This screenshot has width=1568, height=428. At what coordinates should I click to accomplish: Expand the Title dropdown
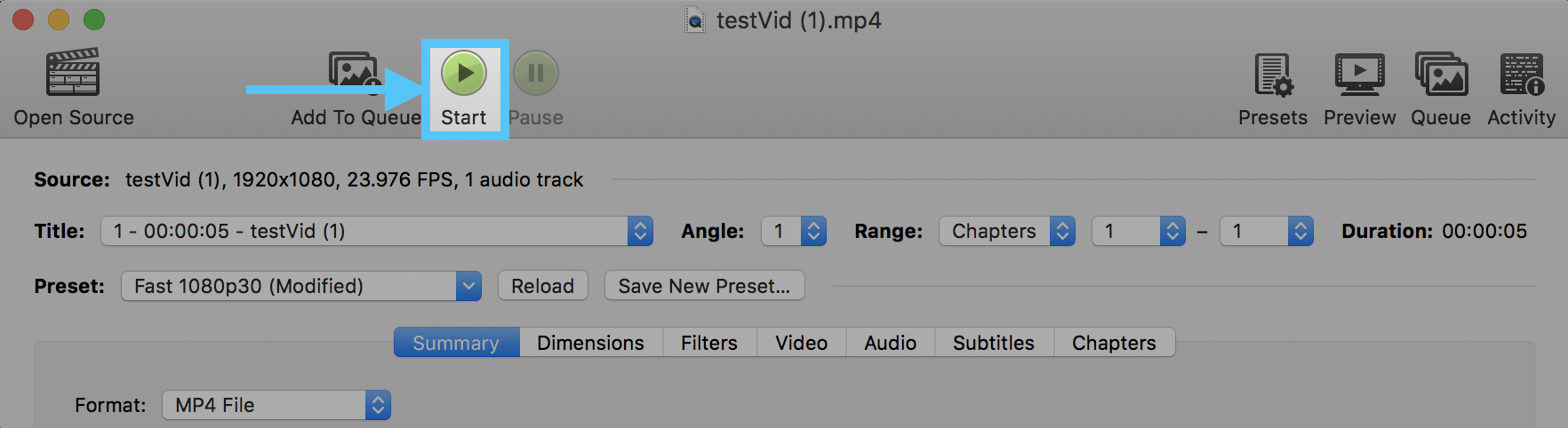pyautogui.click(x=377, y=232)
